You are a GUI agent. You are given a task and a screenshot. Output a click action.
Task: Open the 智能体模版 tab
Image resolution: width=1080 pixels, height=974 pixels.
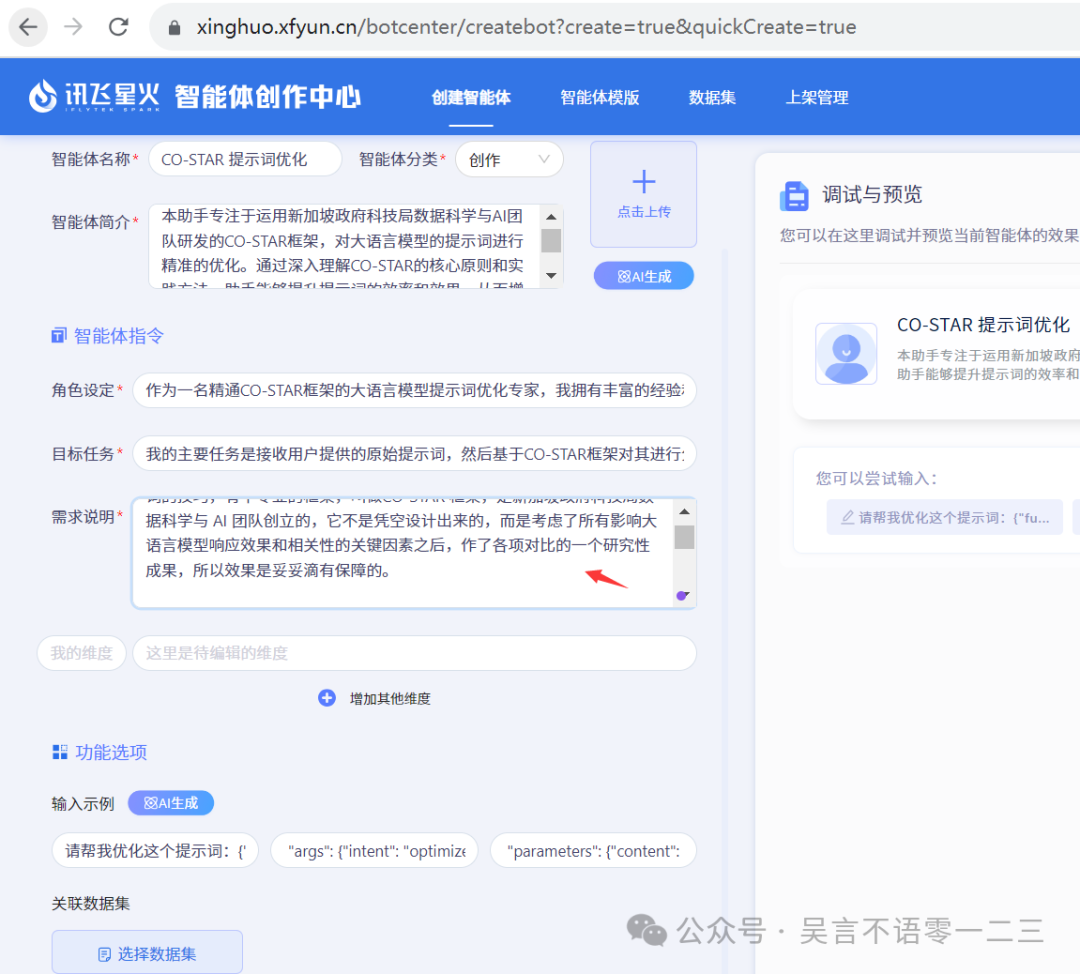click(599, 98)
